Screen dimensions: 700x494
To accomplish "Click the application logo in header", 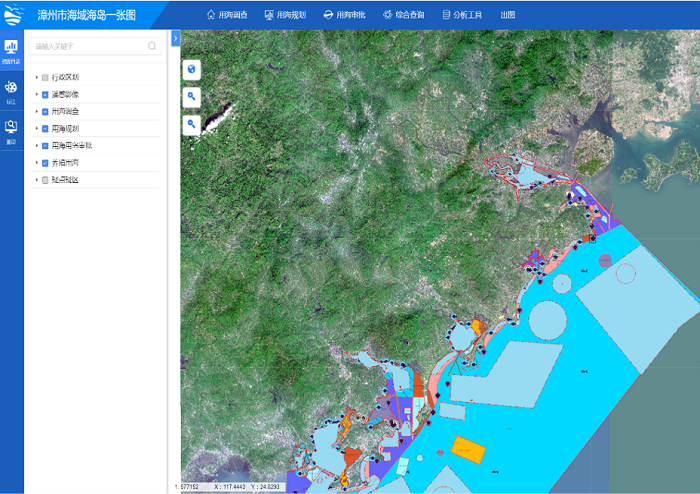I will coord(15,15).
